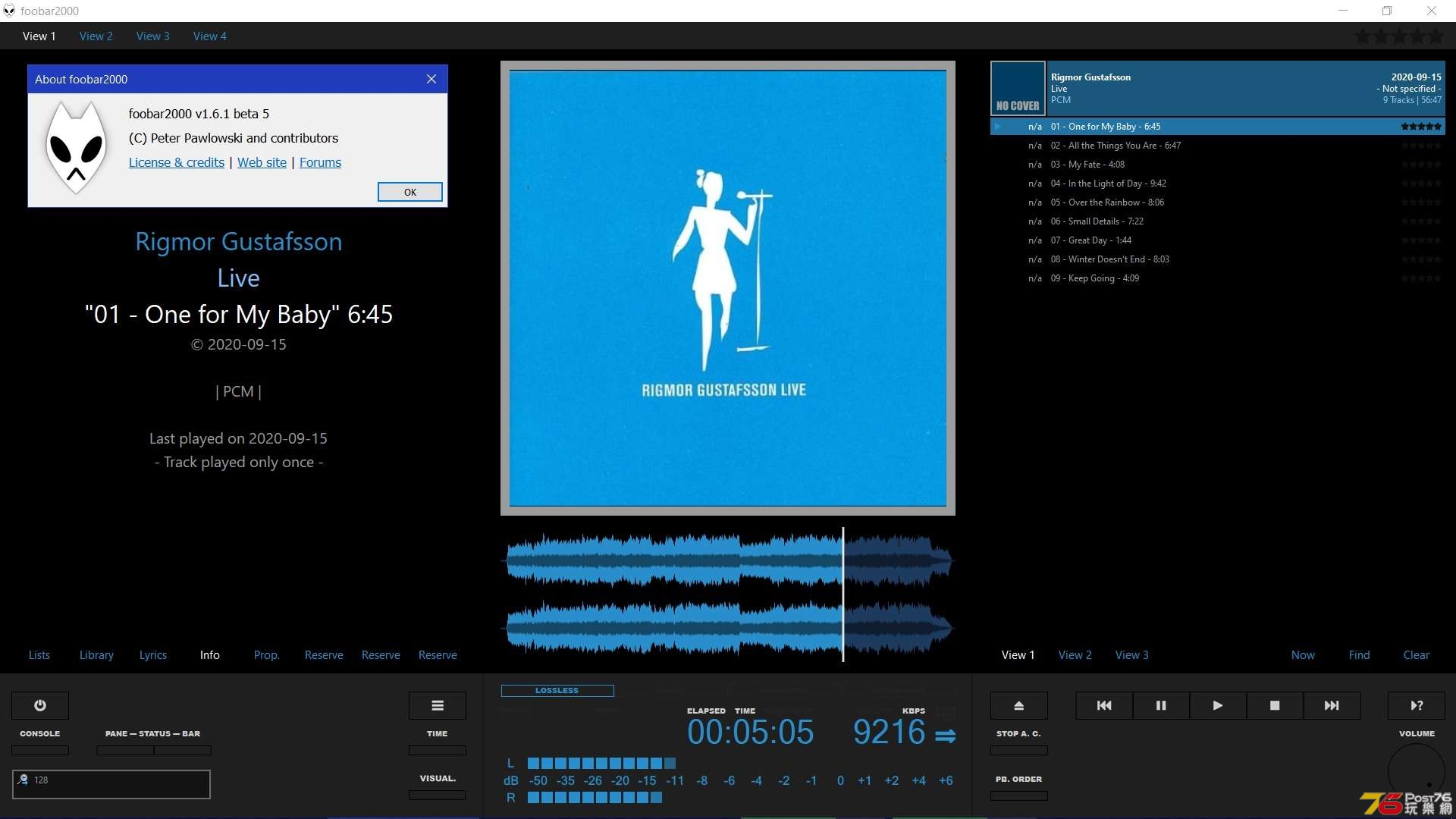The image size is (1456, 819).
Task: Toggle the Console indicator button
Action: [x=40, y=750]
